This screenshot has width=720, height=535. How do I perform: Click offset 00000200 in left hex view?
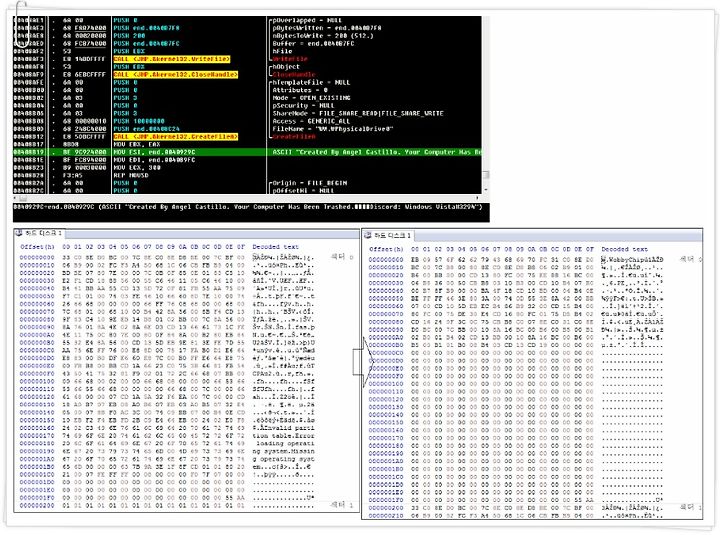37,506
